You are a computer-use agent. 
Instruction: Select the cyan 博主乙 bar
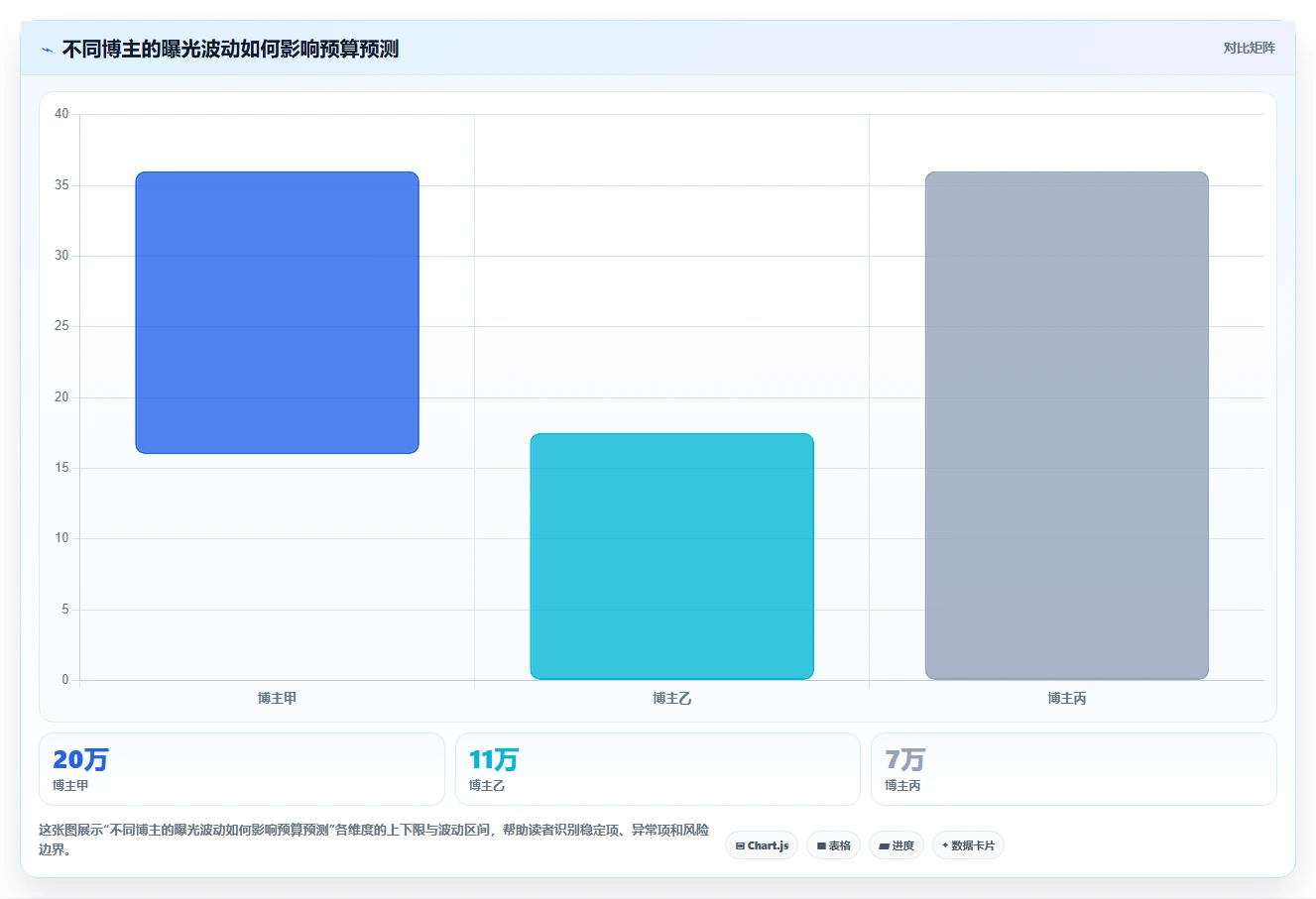point(672,556)
